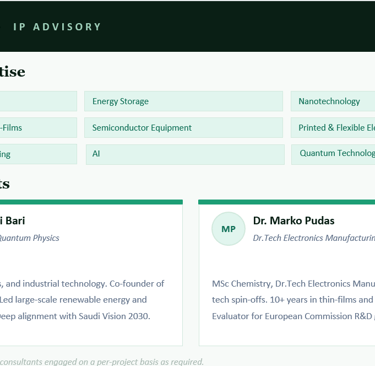Click the Dr.Tech Electronics Manufacturing subtitle
Image resolution: width=375 pixels, height=366 pixels.
click(x=314, y=238)
